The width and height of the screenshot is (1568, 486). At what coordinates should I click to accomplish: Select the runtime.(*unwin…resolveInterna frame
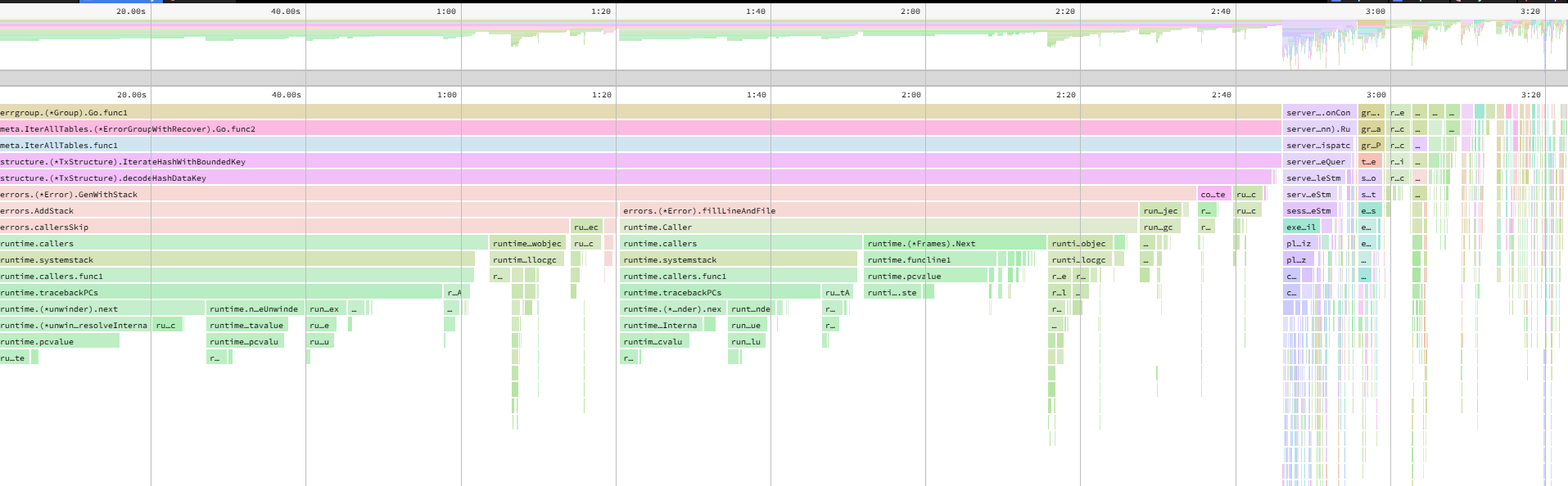[75, 325]
